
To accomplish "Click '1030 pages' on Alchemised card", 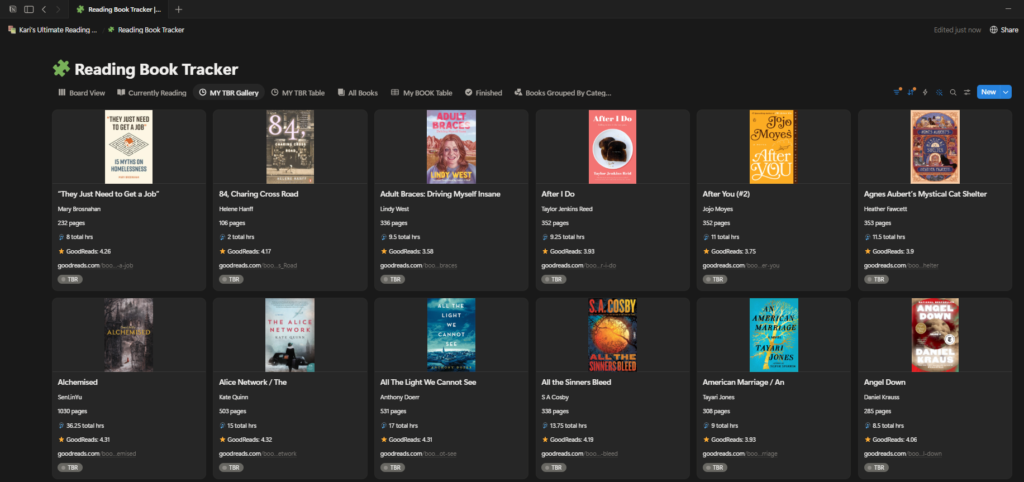I will (x=72, y=411).
